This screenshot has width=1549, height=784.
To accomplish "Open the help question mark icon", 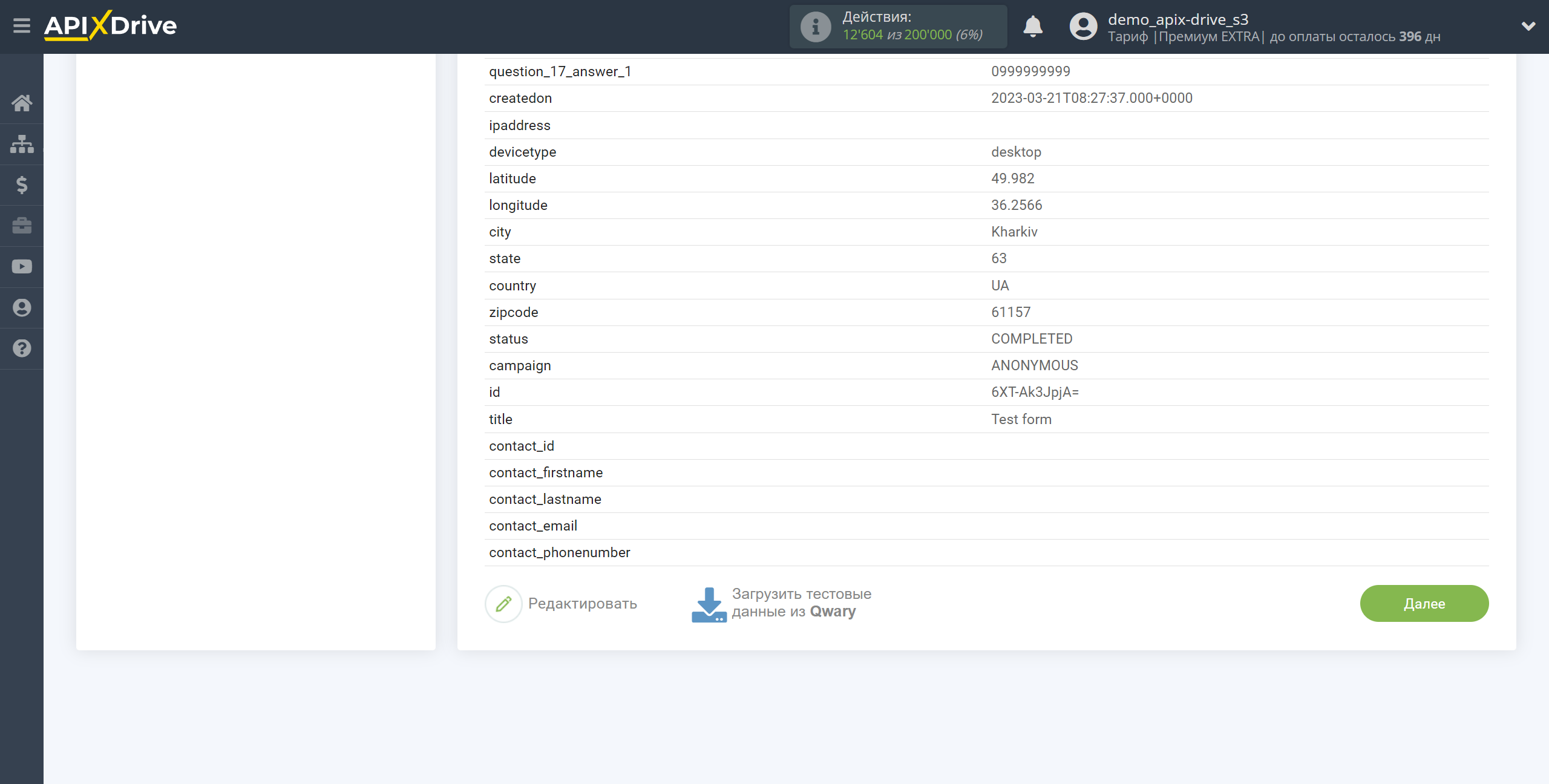I will pos(22,348).
